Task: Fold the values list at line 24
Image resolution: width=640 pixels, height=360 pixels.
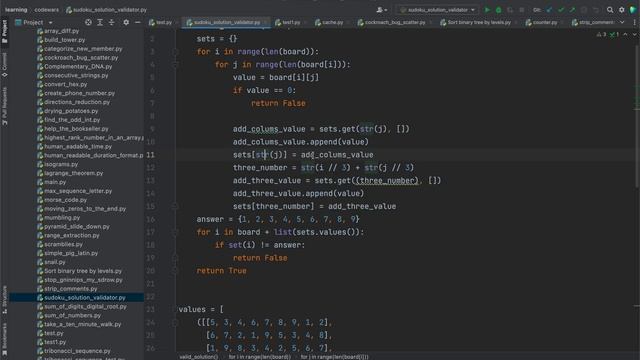Action: pyautogui.click(x=175, y=322)
